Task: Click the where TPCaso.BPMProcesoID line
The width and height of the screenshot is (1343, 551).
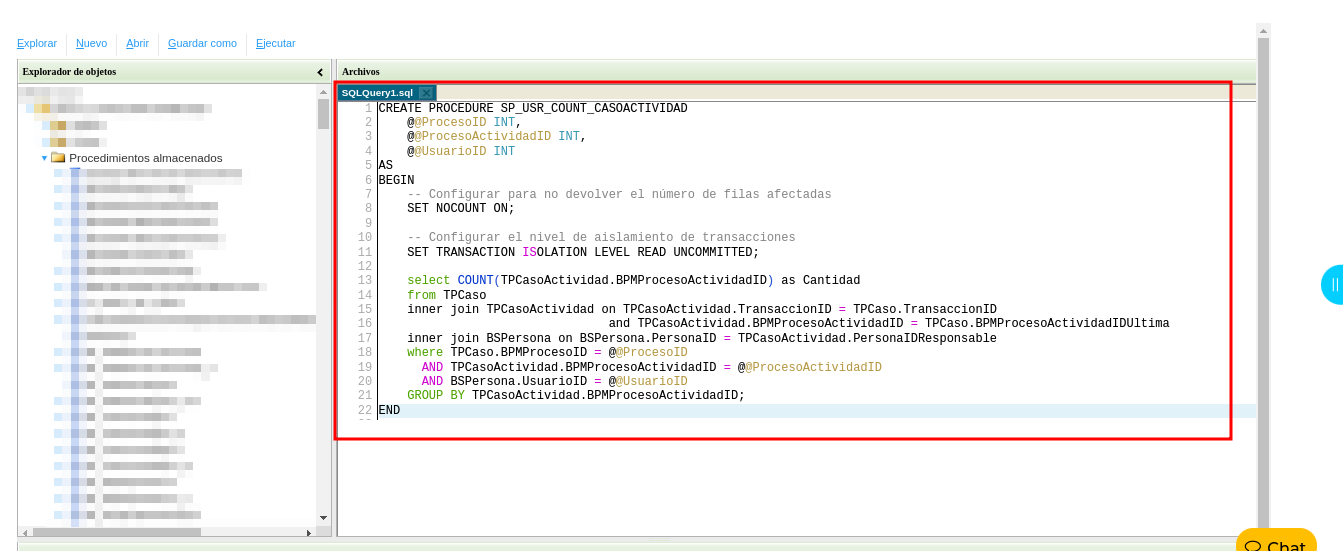Action: (547, 353)
